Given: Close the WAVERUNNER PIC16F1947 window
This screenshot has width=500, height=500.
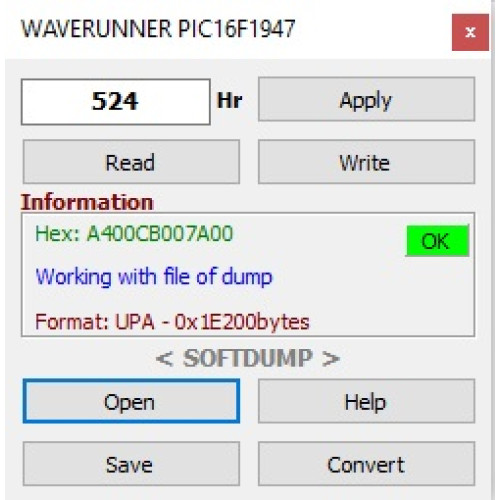Looking at the screenshot, I should click(470, 32).
